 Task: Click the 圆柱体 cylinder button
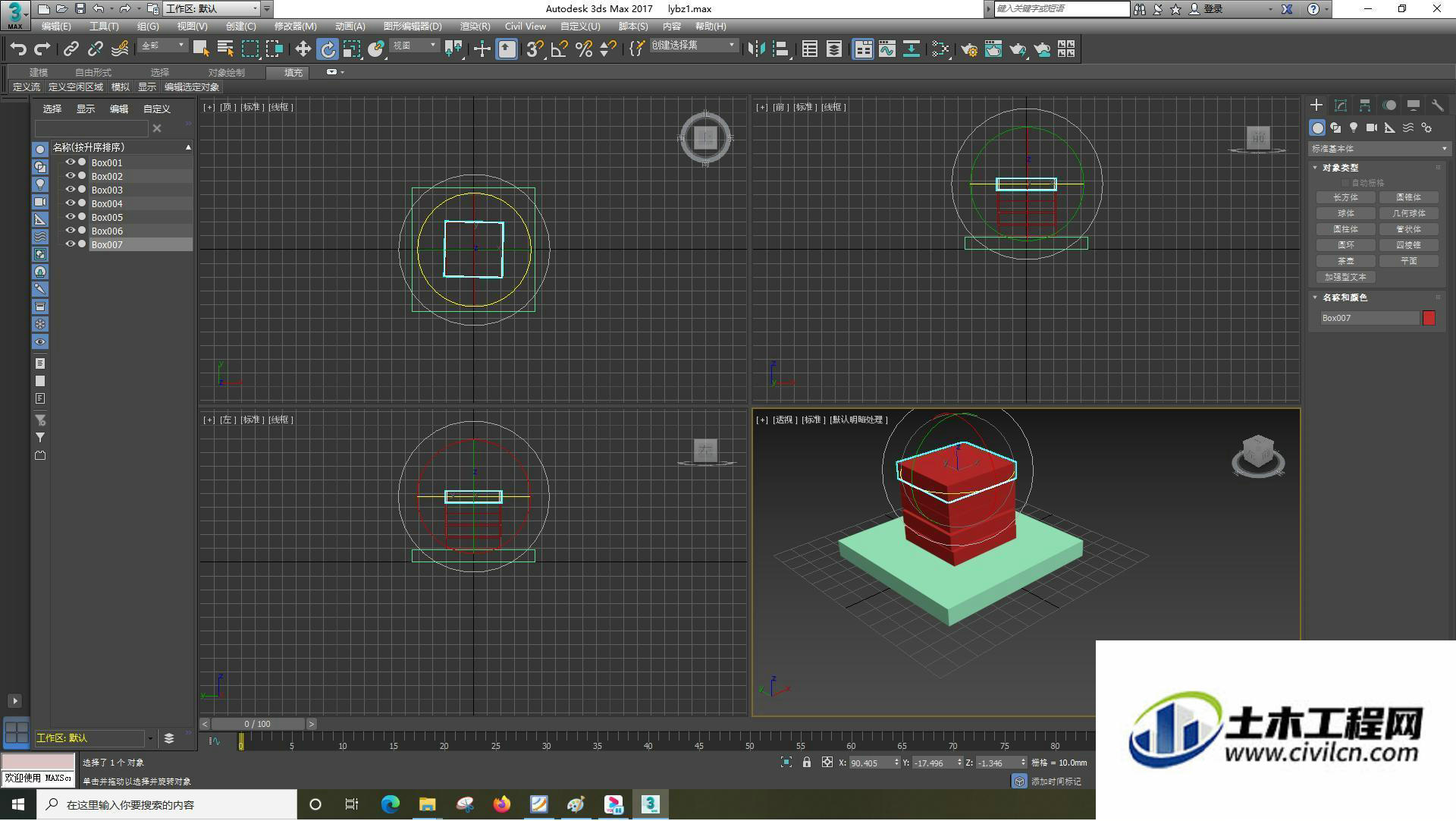[x=1346, y=230]
